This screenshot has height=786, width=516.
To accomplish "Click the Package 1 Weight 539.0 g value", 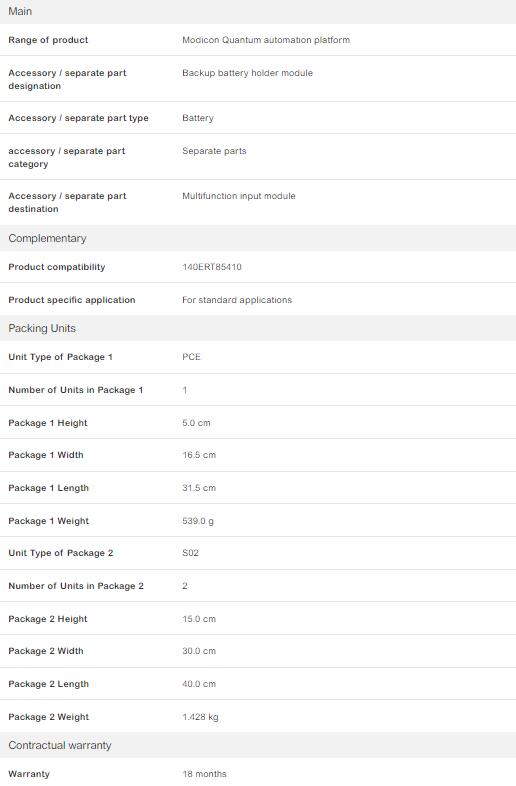I will (x=198, y=521).
